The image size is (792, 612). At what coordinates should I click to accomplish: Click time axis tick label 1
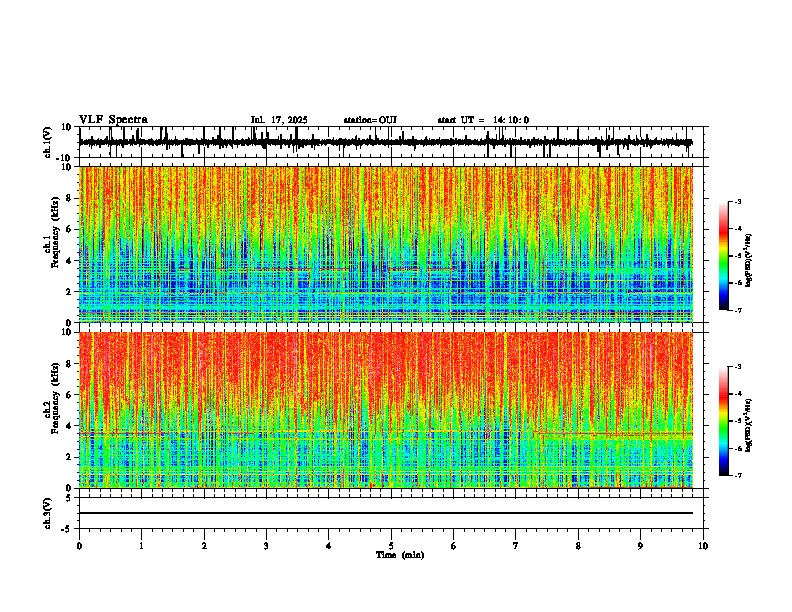[141, 546]
